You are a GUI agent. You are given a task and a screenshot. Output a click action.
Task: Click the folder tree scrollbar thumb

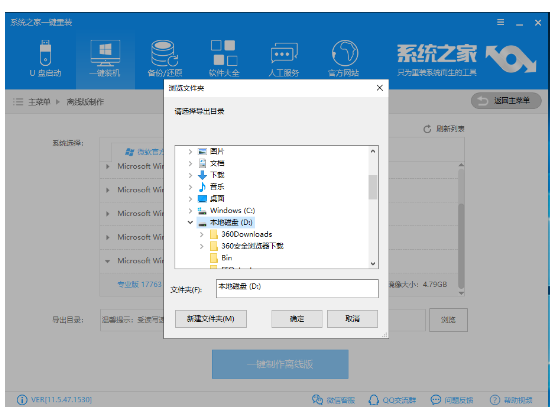373,187
